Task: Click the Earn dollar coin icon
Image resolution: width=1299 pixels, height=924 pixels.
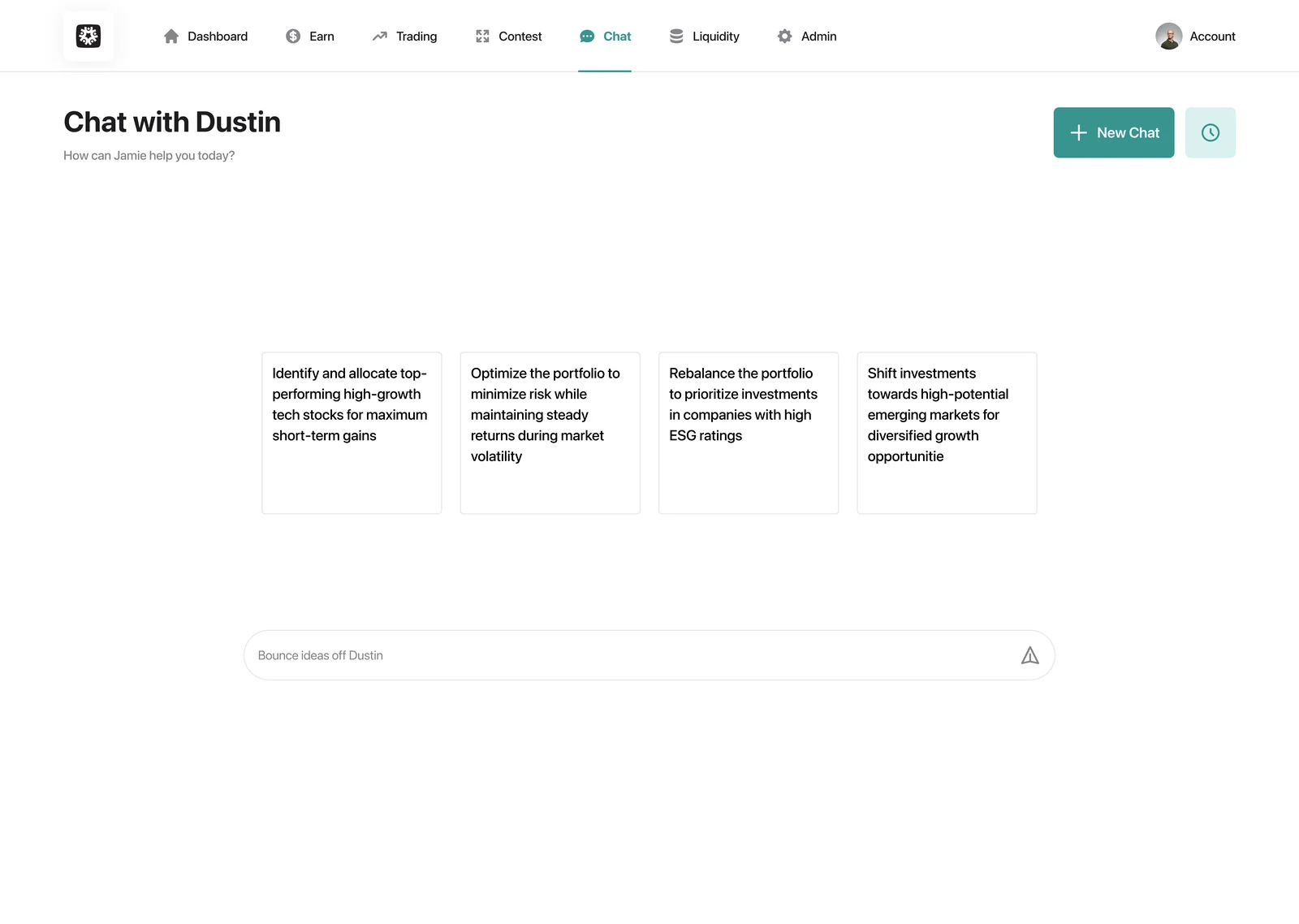Action: click(x=293, y=37)
